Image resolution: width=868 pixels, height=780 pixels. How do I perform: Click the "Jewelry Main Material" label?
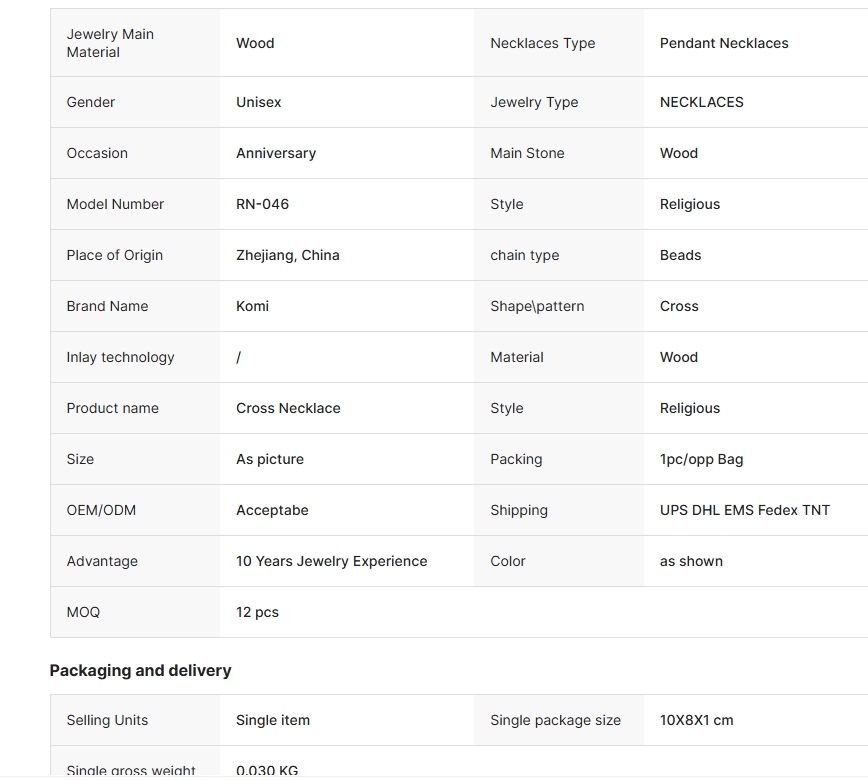click(110, 43)
